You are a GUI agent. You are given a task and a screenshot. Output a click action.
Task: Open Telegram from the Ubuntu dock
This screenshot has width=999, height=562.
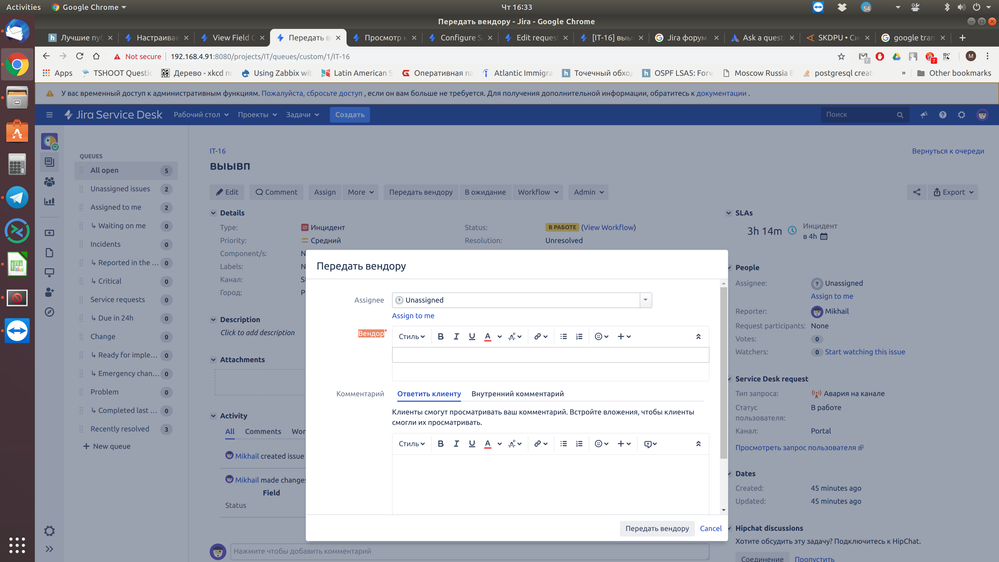[x=17, y=198]
